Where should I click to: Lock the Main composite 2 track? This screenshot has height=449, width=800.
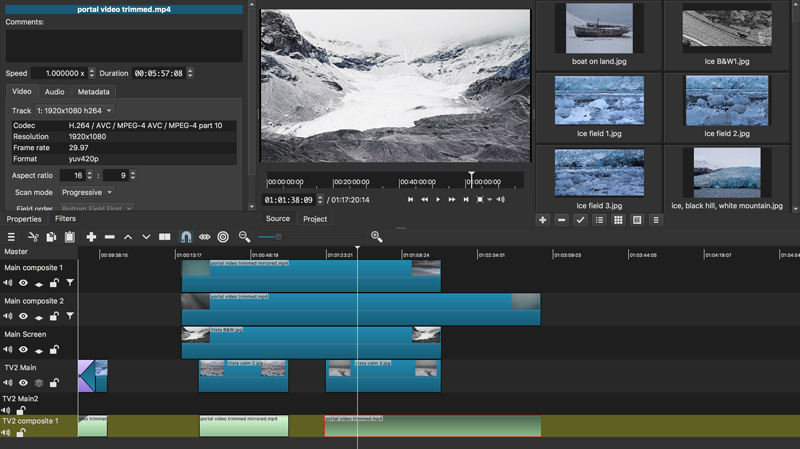[x=54, y=316]
